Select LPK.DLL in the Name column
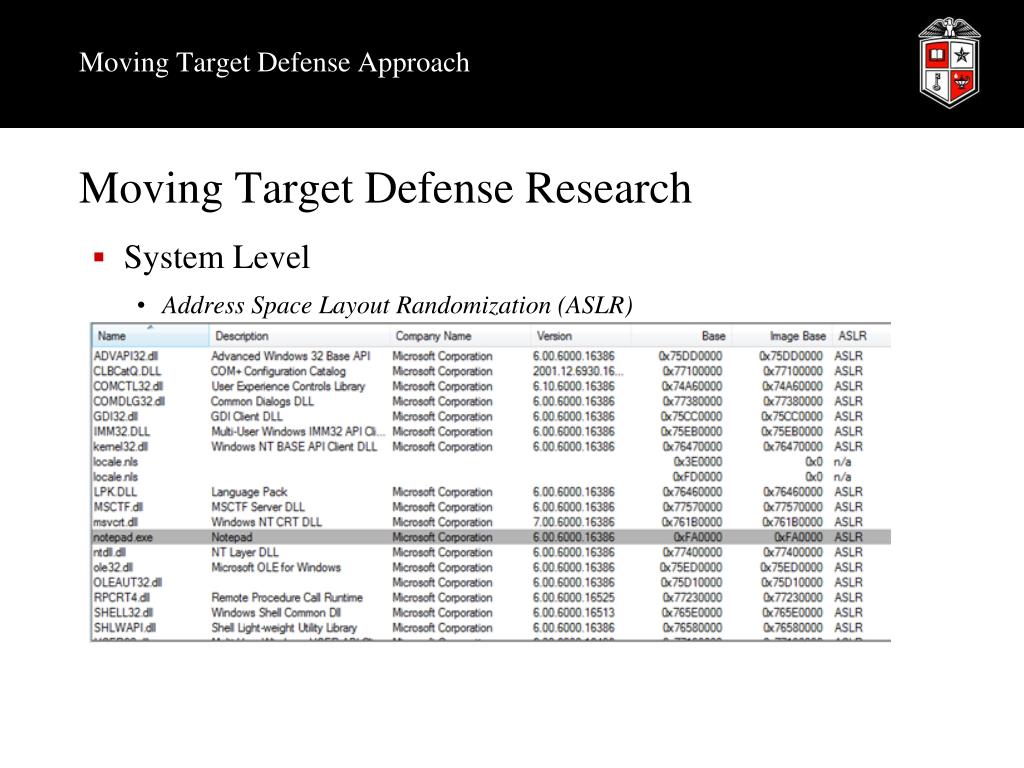 (115, 492)
